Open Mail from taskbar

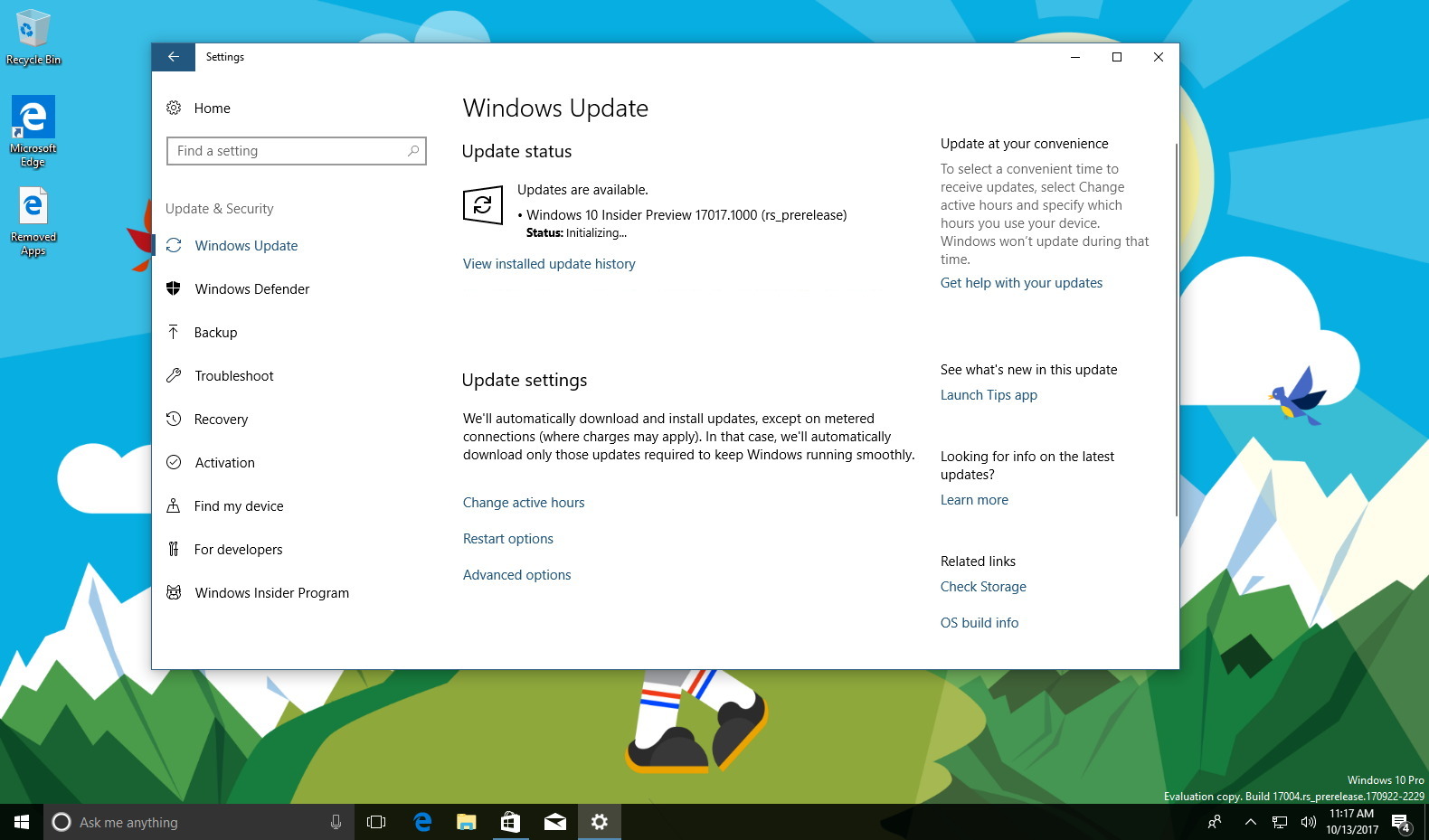[554, 822]
